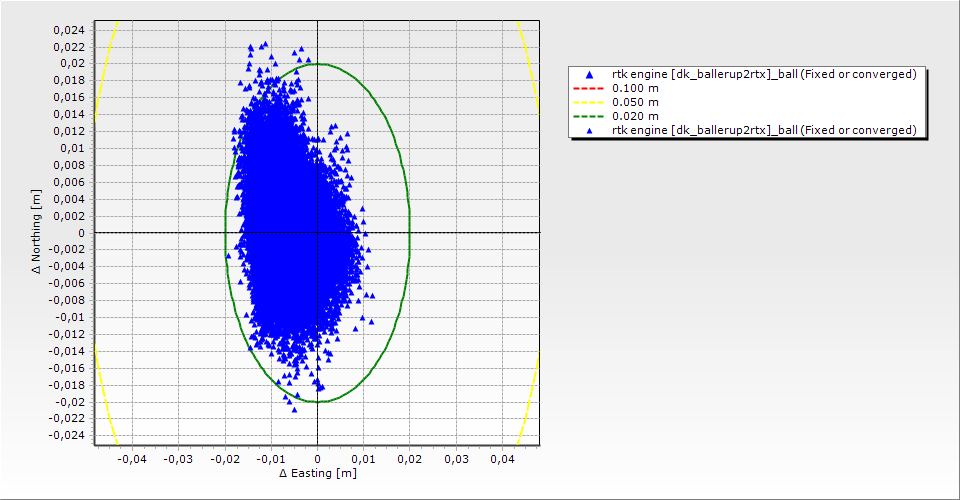Screen dimensions: 960x500
Task: Click the 0,014 label on the northing axis
Action: 69,114
